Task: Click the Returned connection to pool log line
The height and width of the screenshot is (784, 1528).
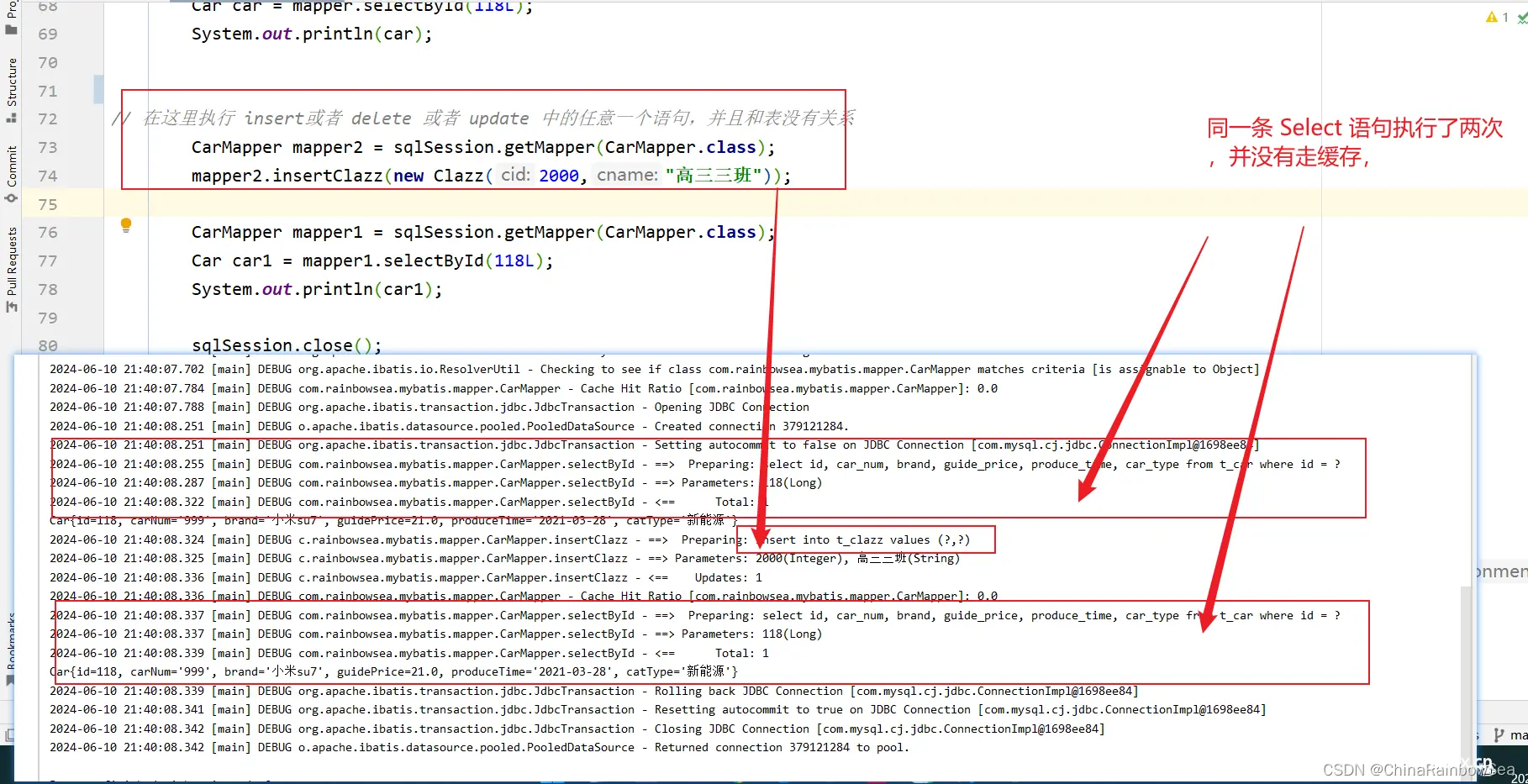Action: [x=479, y=748]
